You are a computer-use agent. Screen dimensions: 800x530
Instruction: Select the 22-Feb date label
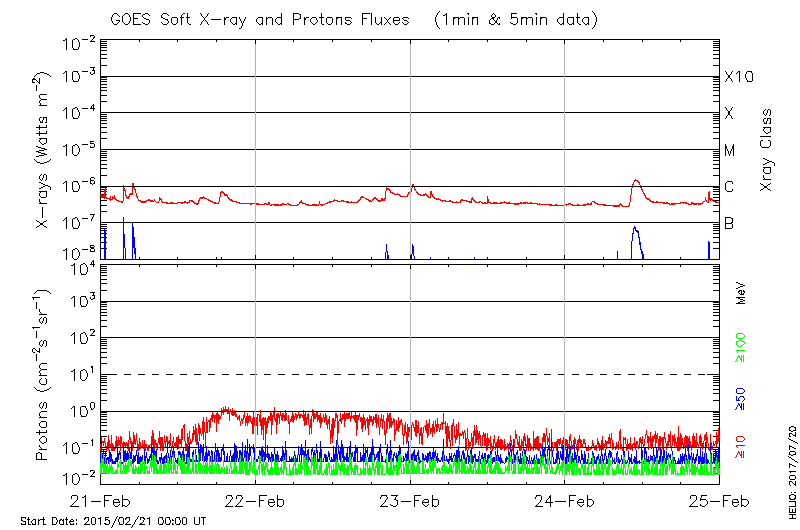pos(255,501)
